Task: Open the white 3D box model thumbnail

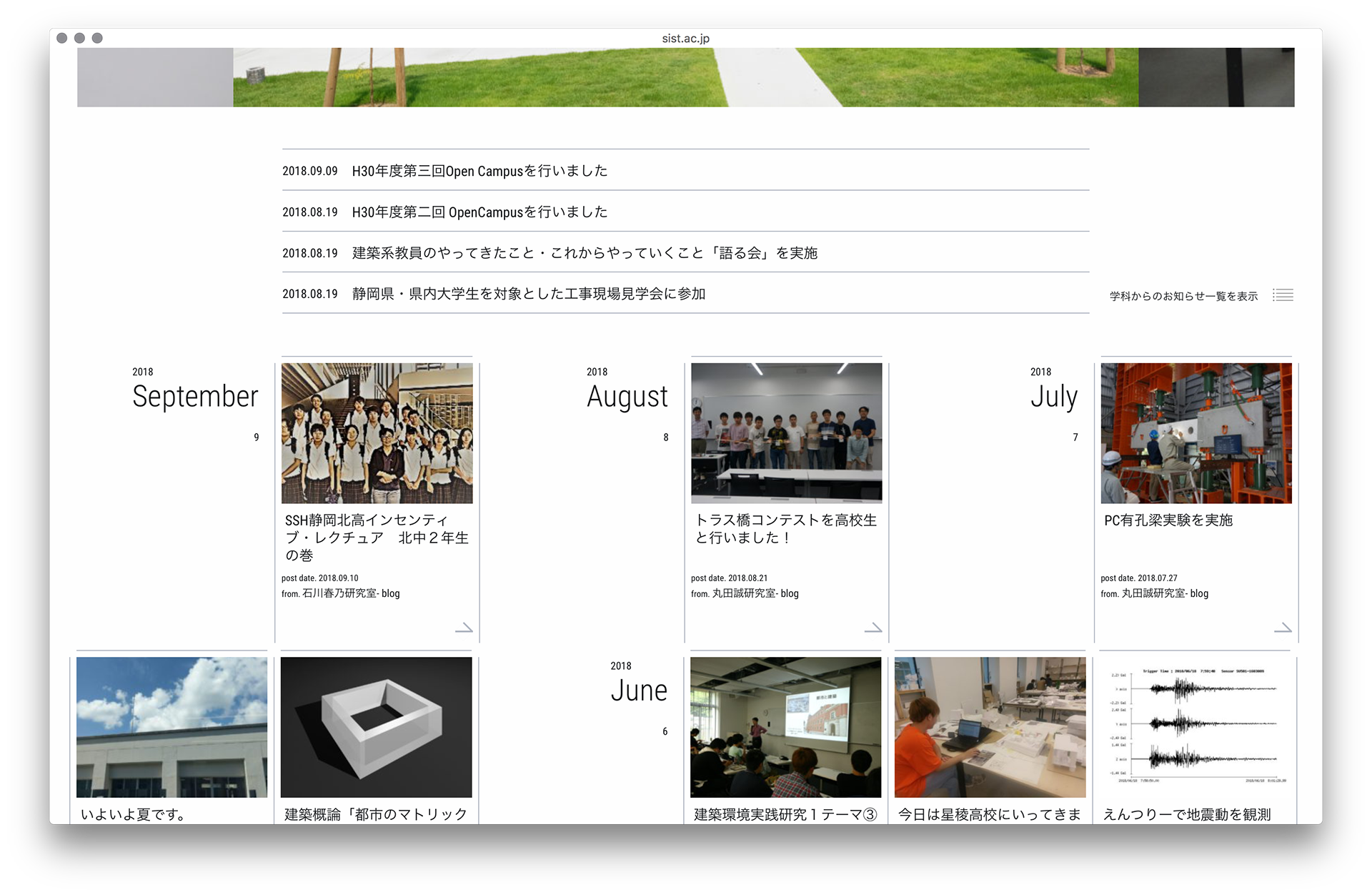Action: [x=376, y=727]
